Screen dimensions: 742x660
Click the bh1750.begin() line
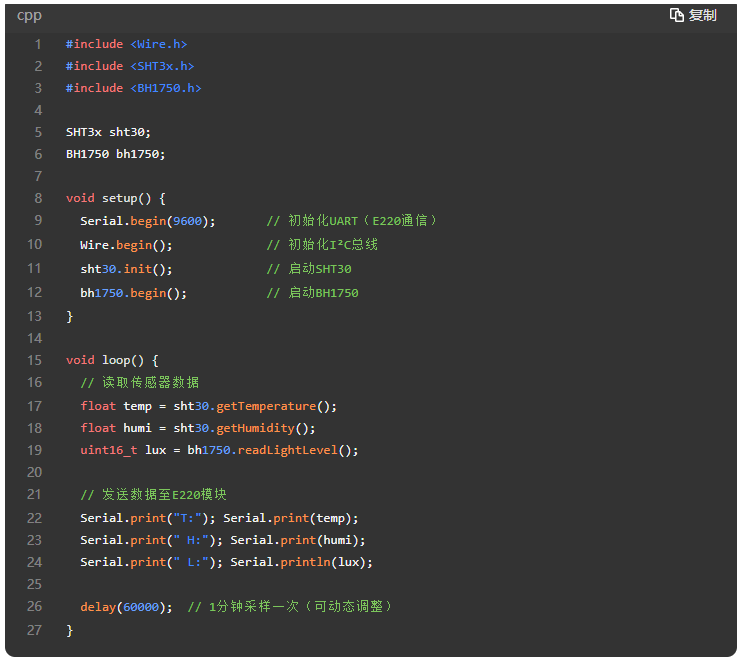(x=134, y=293)
